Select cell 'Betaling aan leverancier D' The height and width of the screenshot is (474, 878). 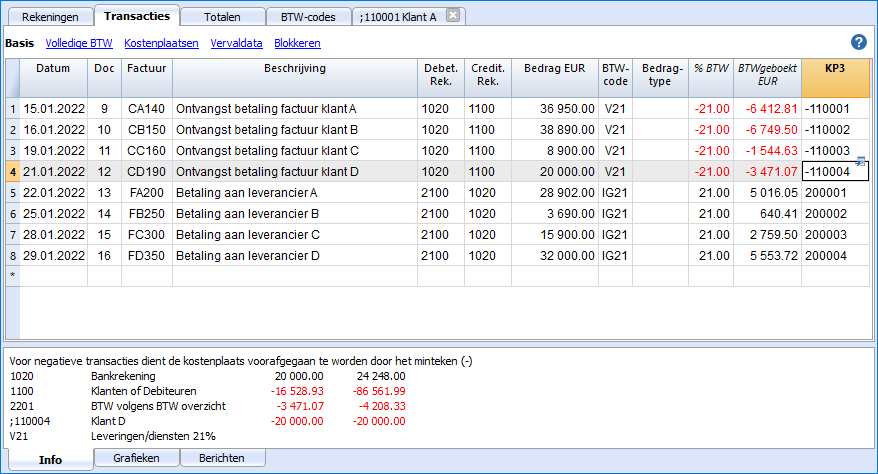[x=295, y=256]
